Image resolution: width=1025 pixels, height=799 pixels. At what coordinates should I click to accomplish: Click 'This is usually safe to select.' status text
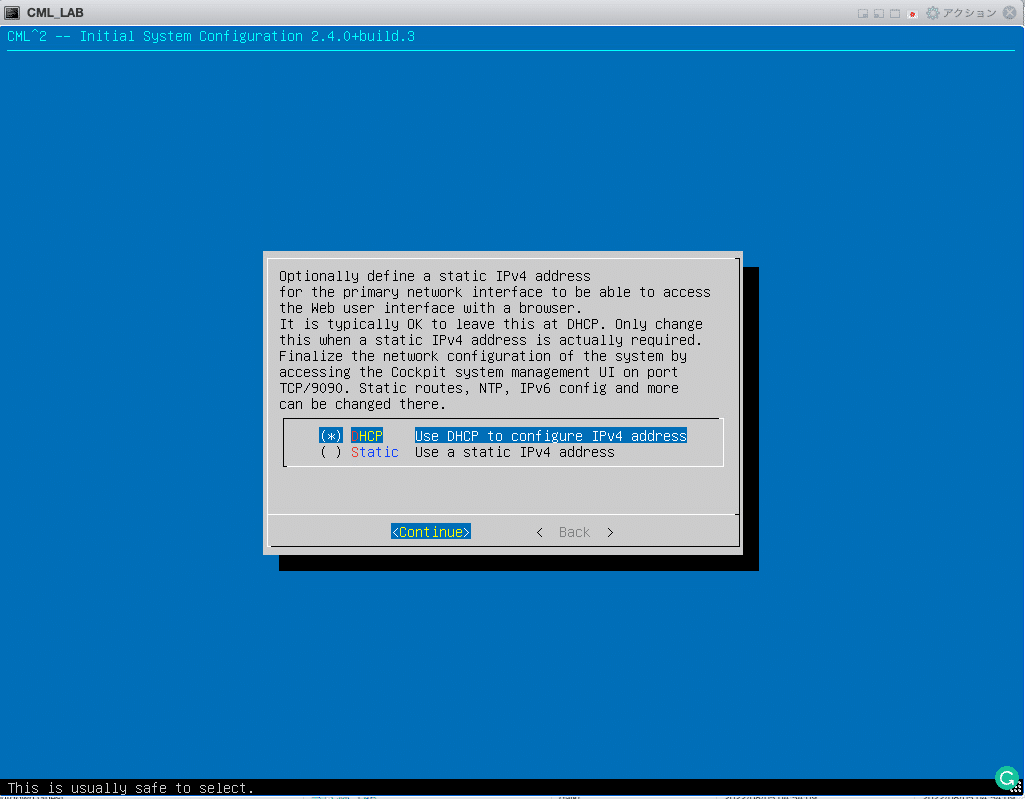[x=130, y=788]
